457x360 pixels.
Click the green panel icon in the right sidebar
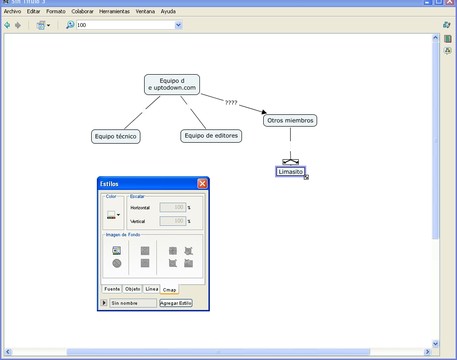448,39
